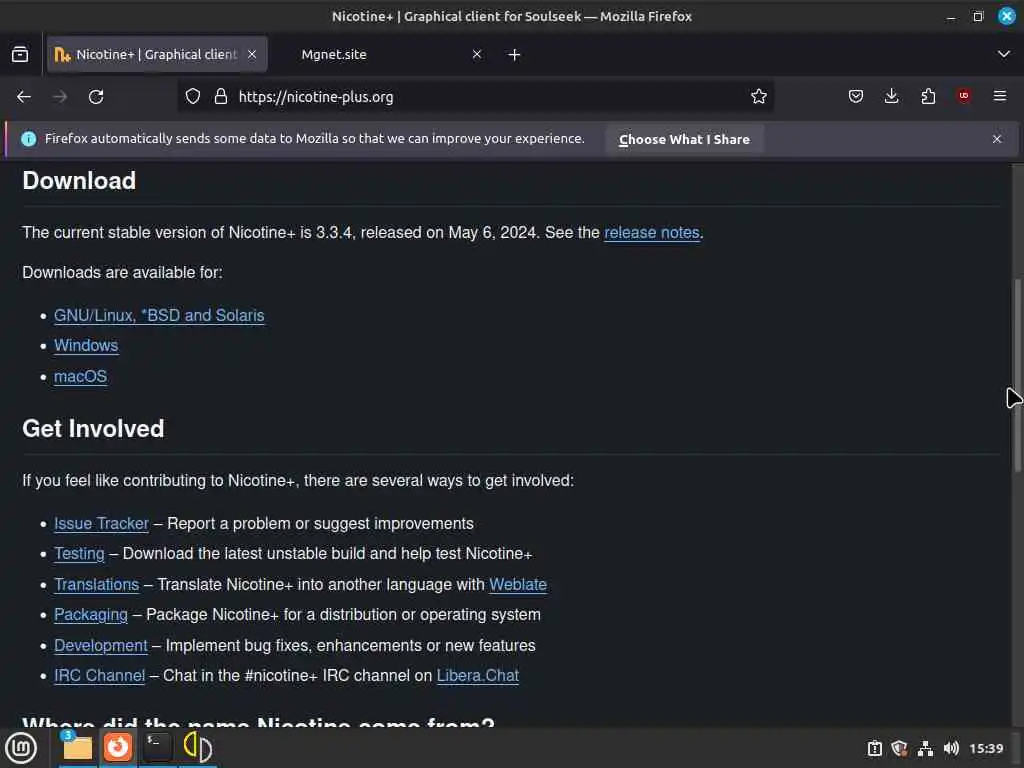This screenshot has width=1024, height=768.
Task: Open the network tray icon
Action: (x=925, y=748)
